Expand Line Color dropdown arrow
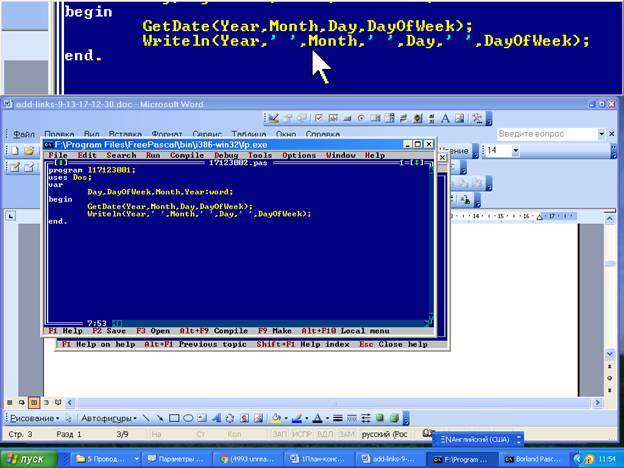 point(306,418)
